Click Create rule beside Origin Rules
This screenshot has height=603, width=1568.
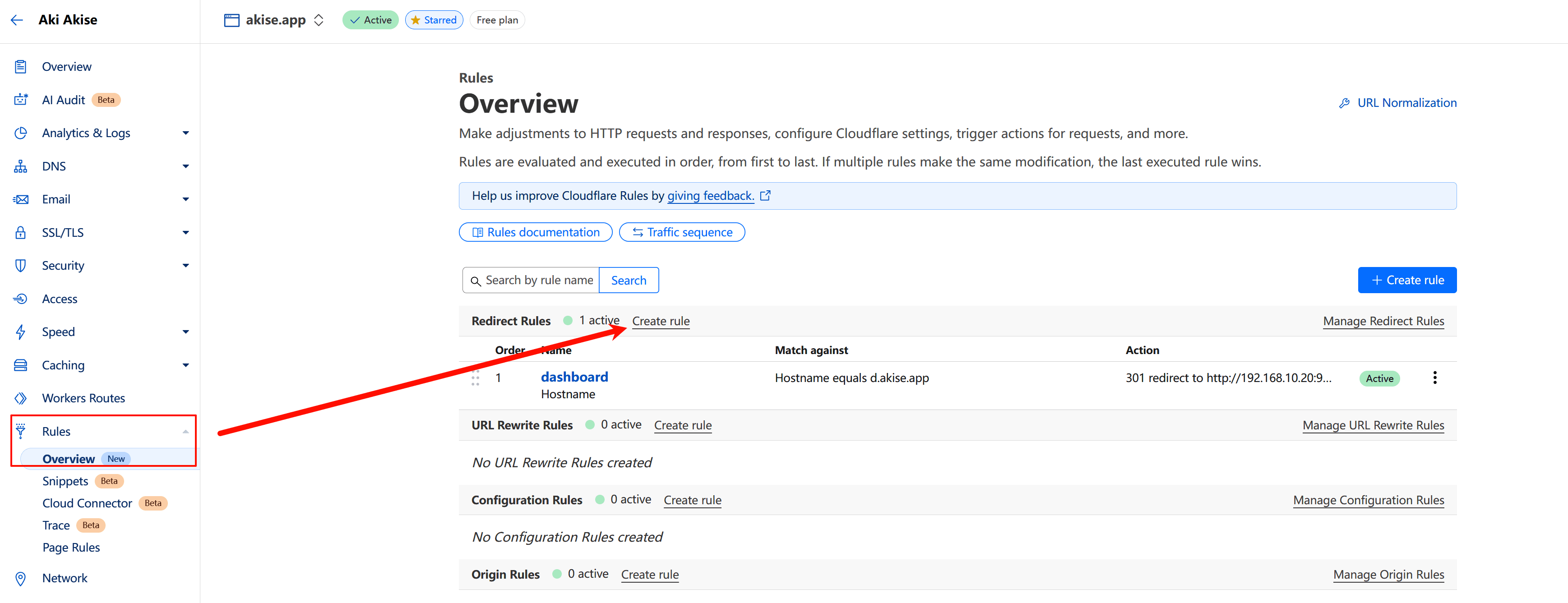pyautogui.click(x=649, y=575)
